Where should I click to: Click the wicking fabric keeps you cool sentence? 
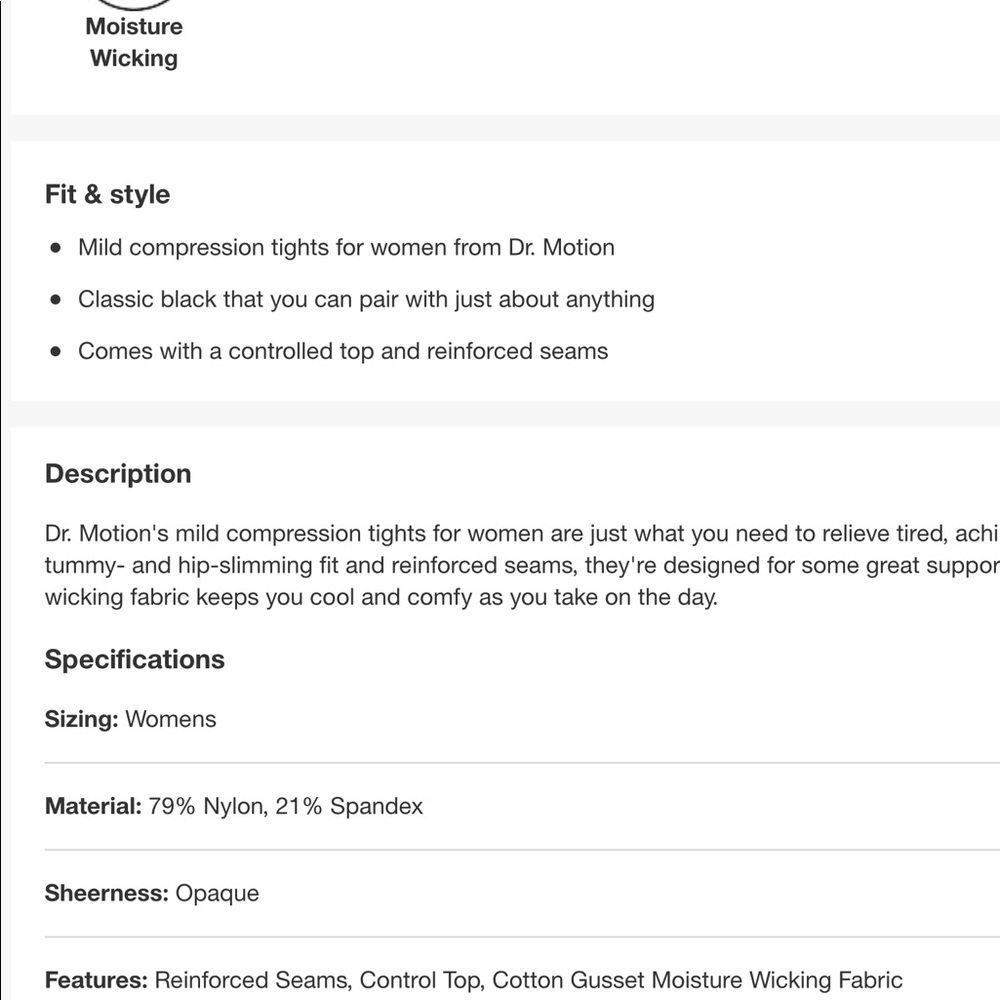click(381, 598)
